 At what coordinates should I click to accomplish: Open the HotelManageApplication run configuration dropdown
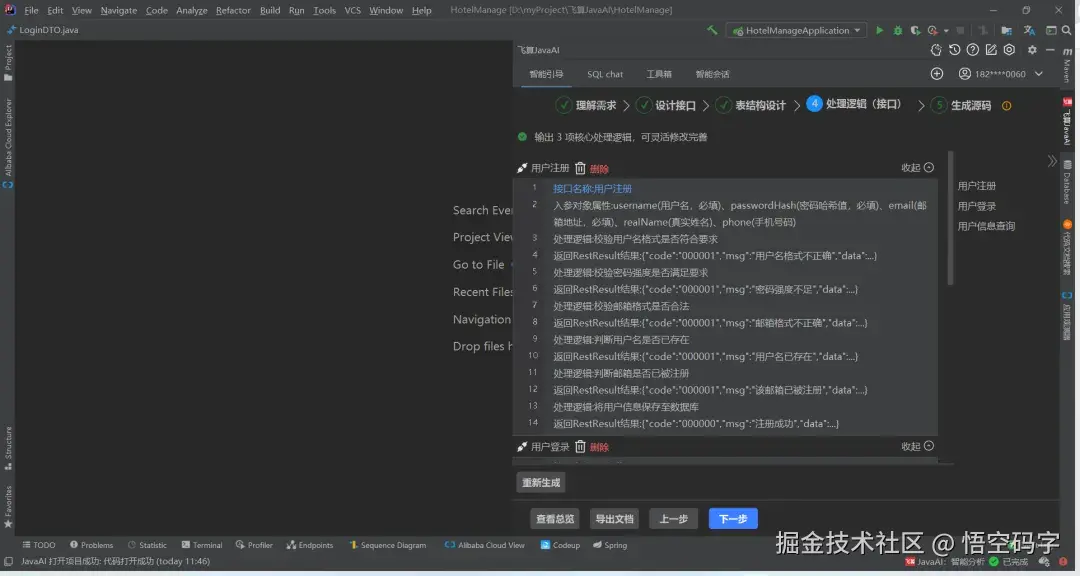click(795, 30)
